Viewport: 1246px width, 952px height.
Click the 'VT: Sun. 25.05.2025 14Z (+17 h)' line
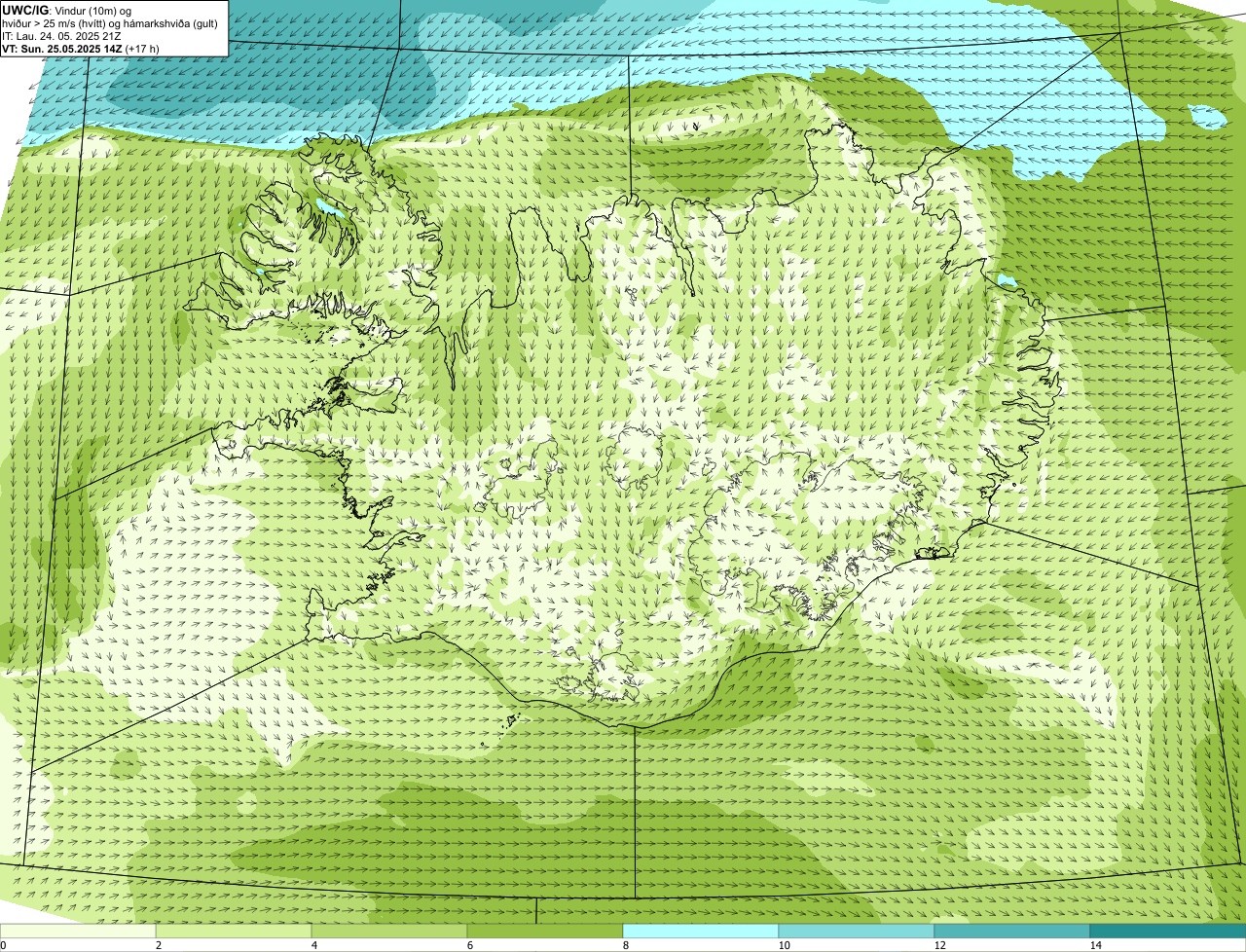point(81,48)
